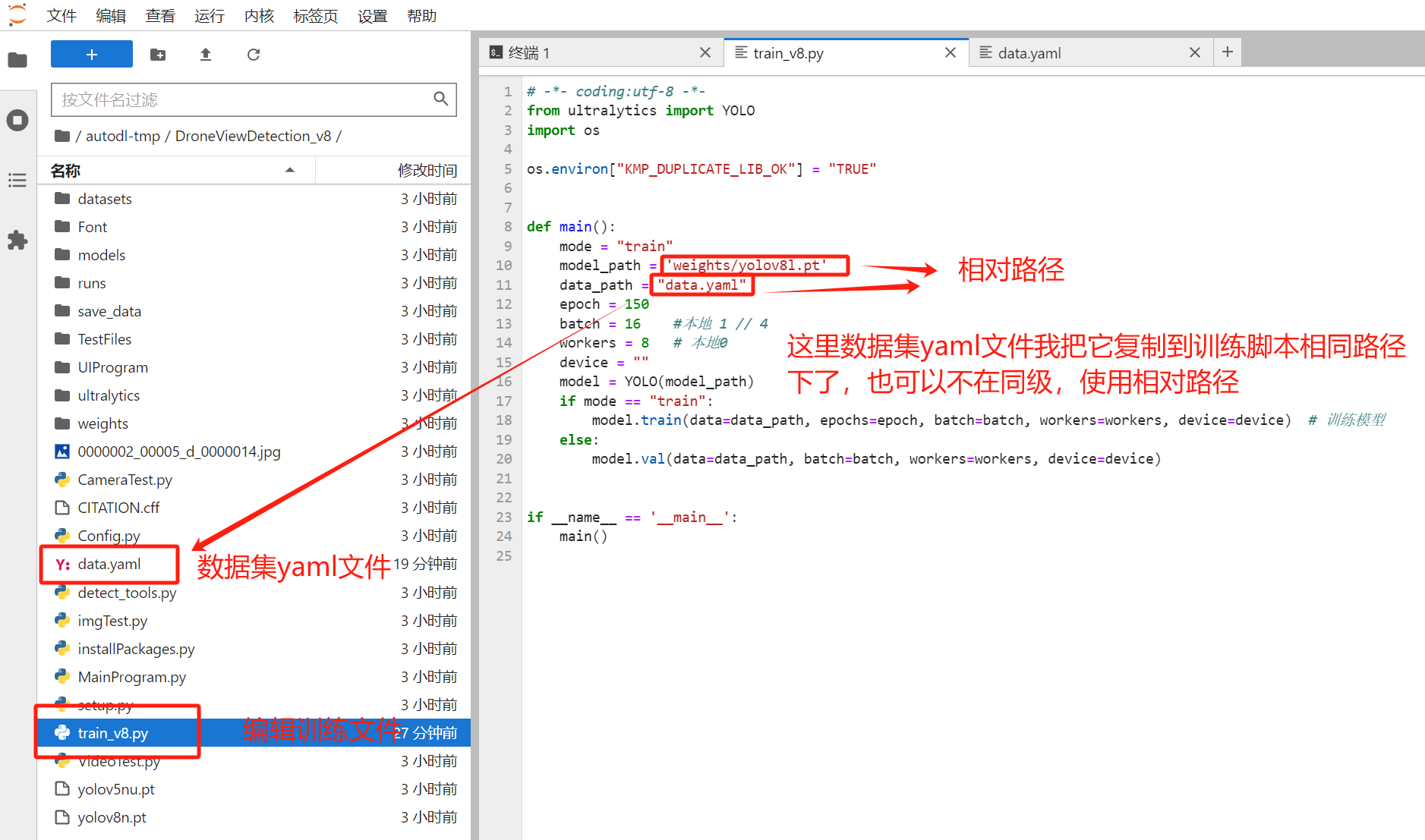Open the weights folder

click(103, 423)
